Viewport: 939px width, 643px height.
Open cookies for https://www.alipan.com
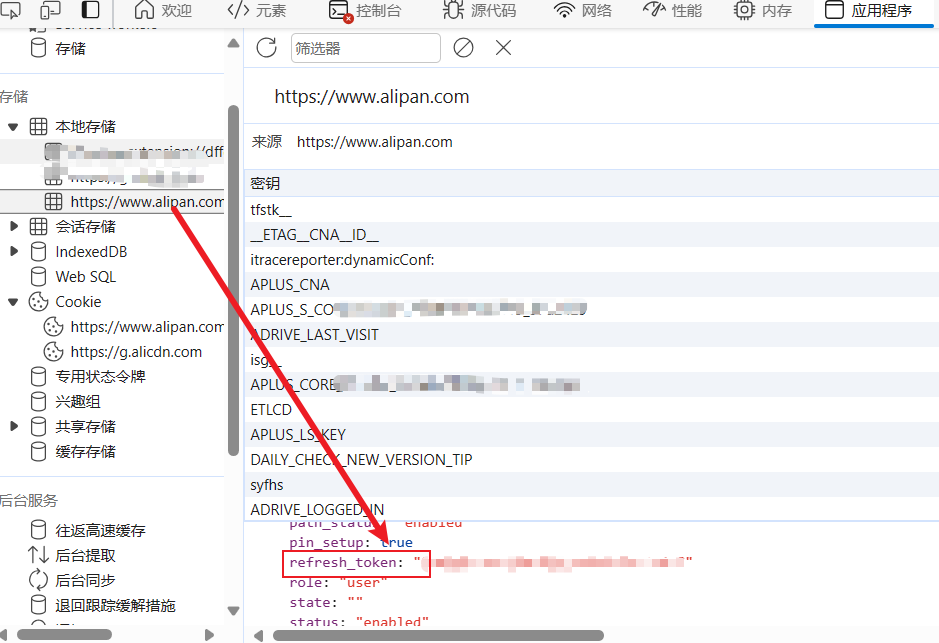[x=147, y=327]
